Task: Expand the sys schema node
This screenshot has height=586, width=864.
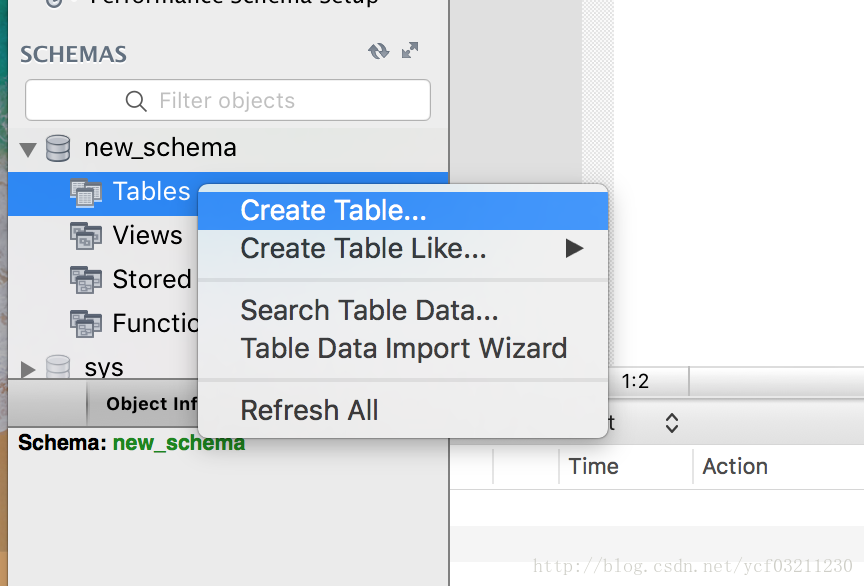Action: [28, 369]
